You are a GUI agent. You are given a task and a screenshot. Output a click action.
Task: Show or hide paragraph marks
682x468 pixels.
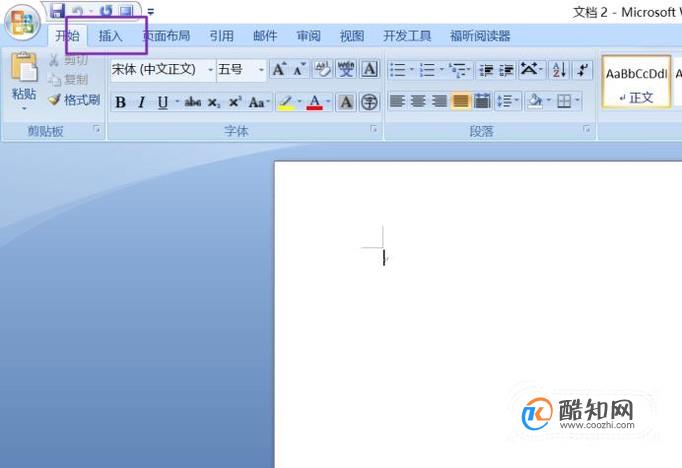pyautogui.click(x=582, y=70)
